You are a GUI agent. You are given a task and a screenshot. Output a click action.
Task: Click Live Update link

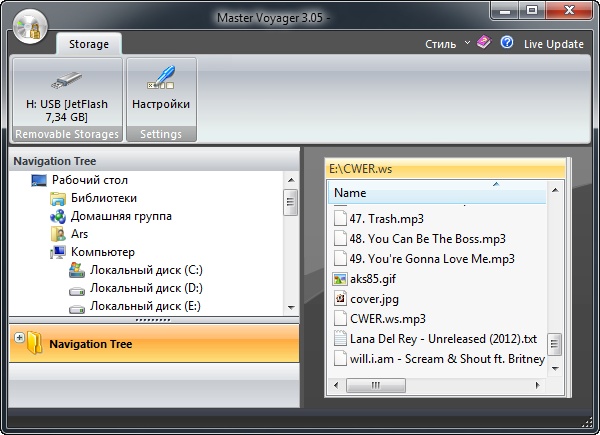(x=554, y=44)
